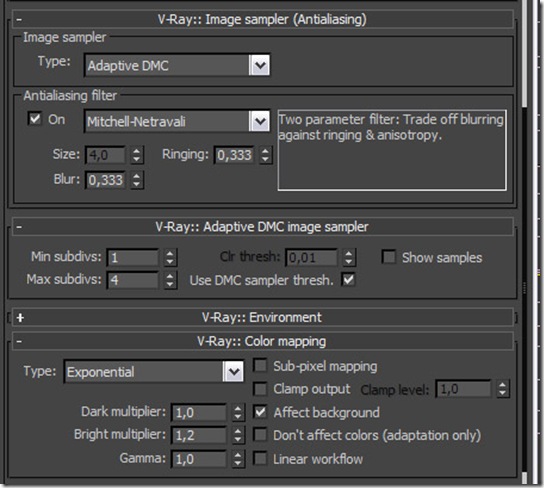This screenshot has width=544, height=488.
Task: Uncheck the Antialiasing filter On checkbox
Action: (x=35, y=119)
